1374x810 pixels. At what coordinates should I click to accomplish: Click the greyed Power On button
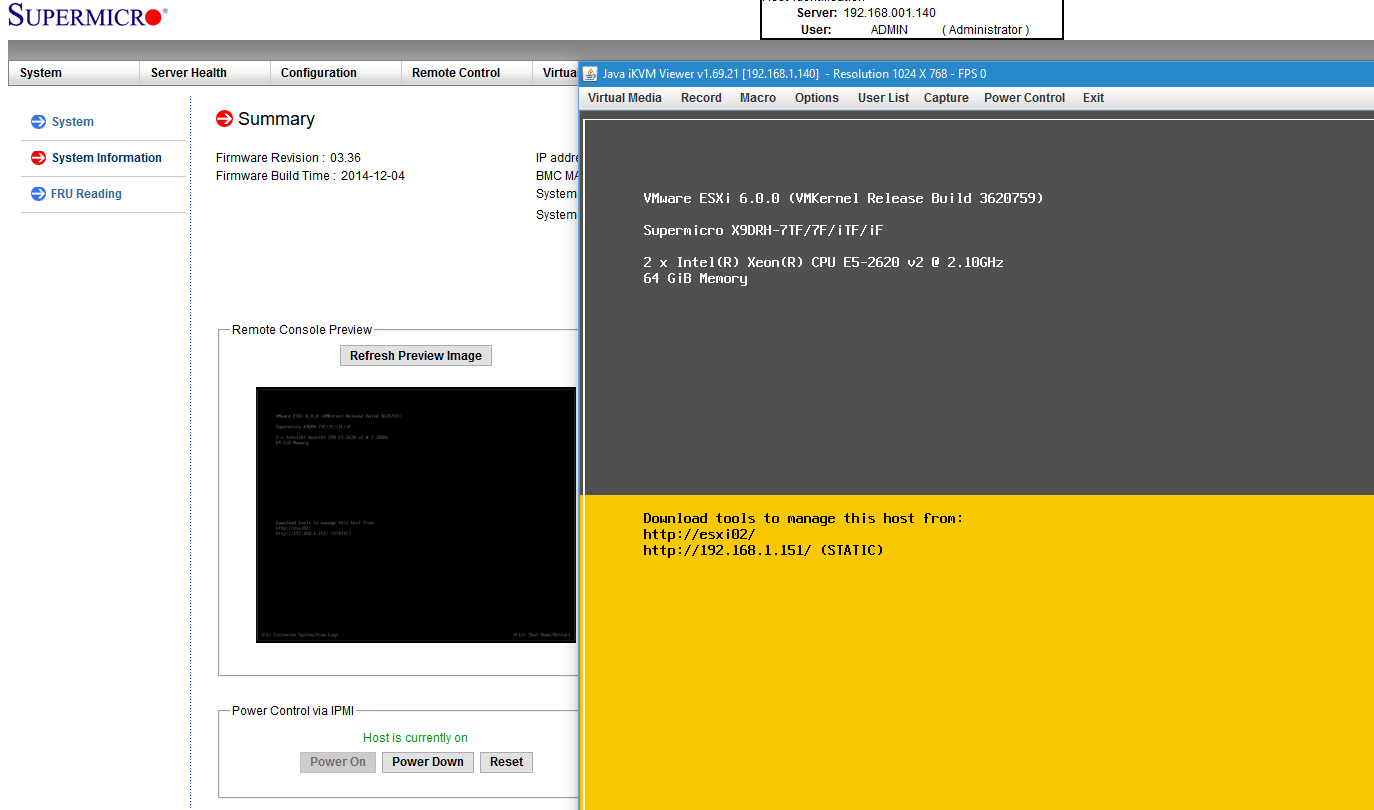[x=338, y=762]
